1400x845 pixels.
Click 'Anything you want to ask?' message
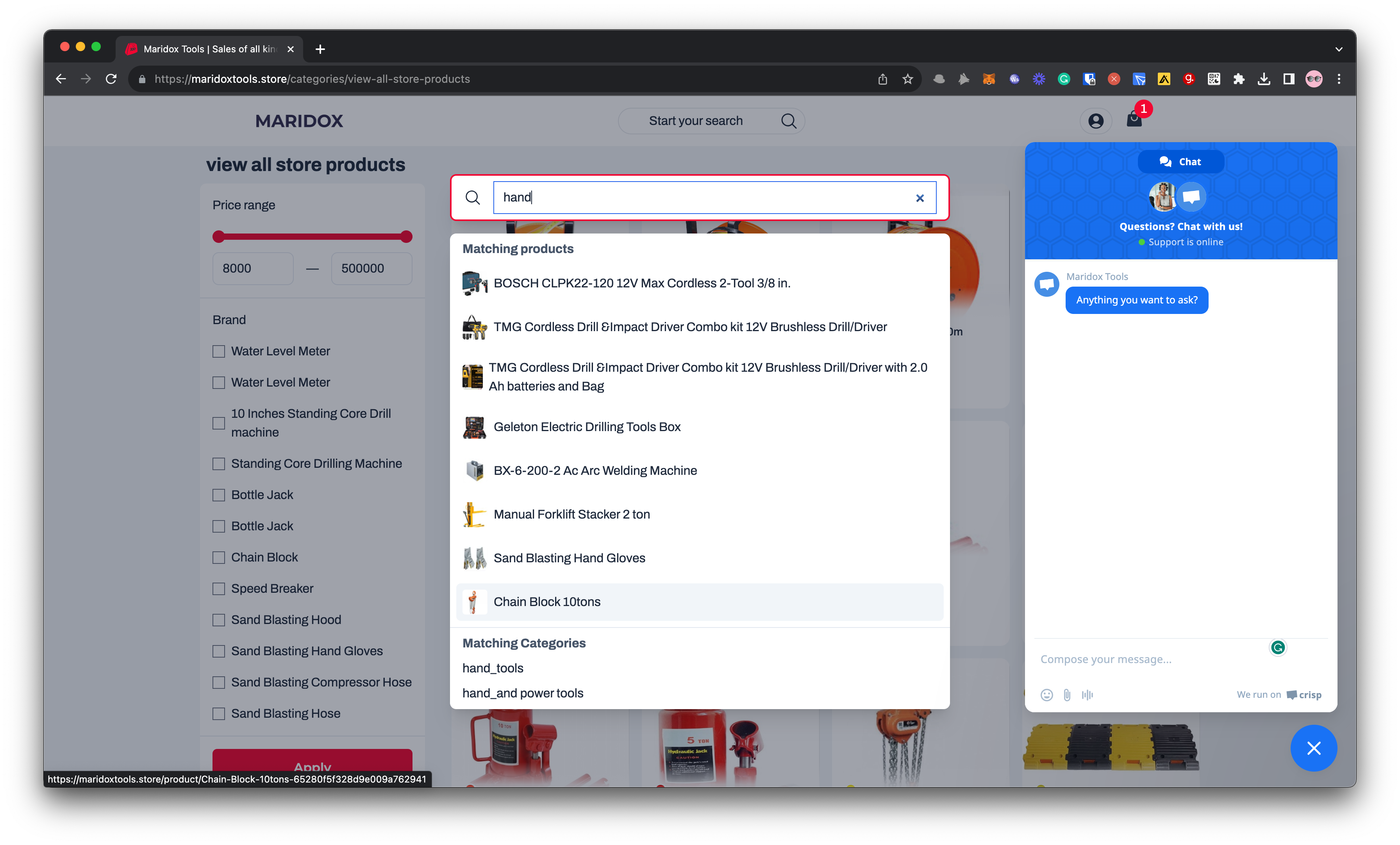pos(1136,300)
